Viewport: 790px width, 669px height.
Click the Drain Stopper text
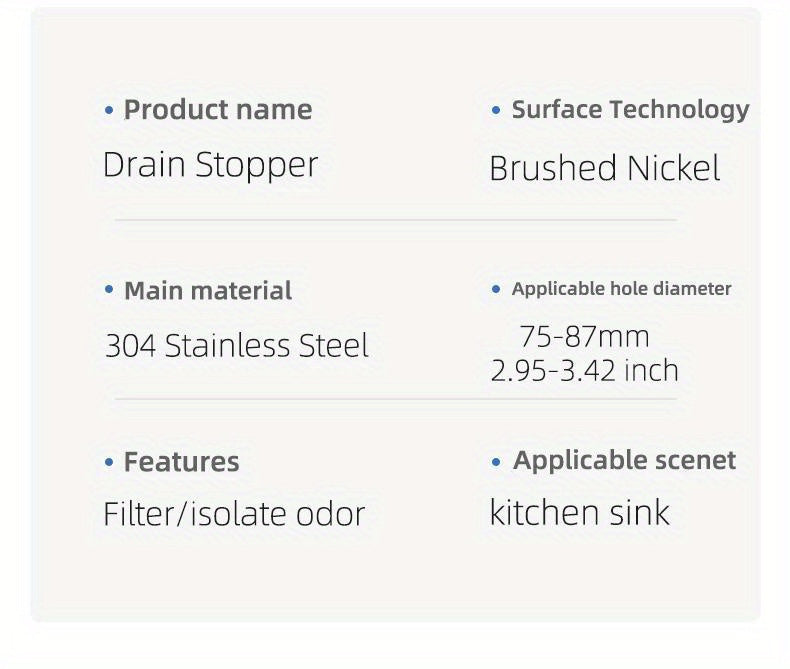(x=210, y=165)
